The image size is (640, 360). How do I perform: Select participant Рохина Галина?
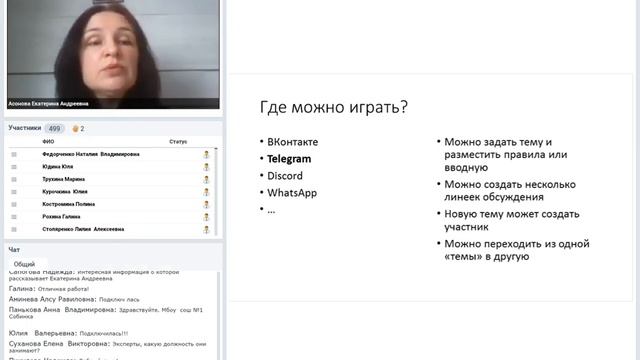click(x=61, y=217)
